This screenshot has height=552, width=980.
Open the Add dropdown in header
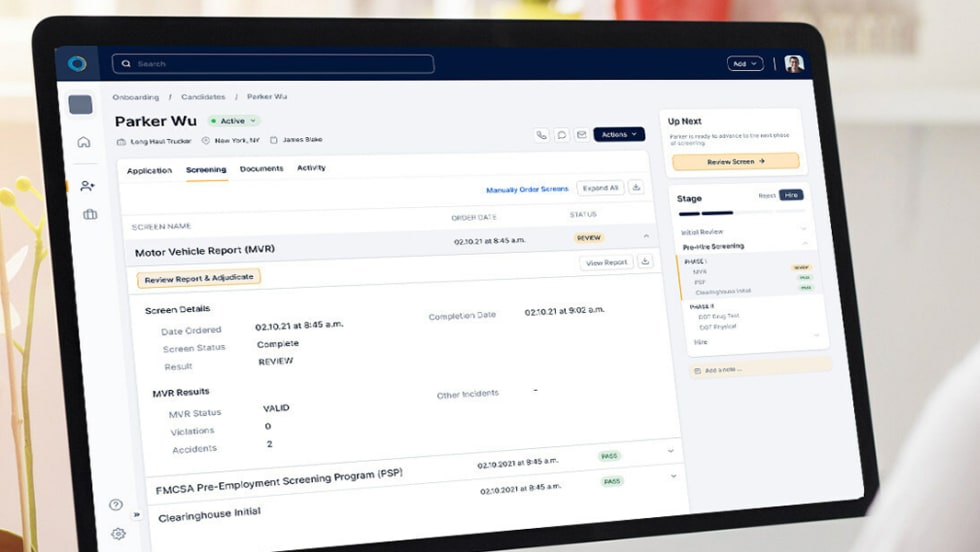745,64
